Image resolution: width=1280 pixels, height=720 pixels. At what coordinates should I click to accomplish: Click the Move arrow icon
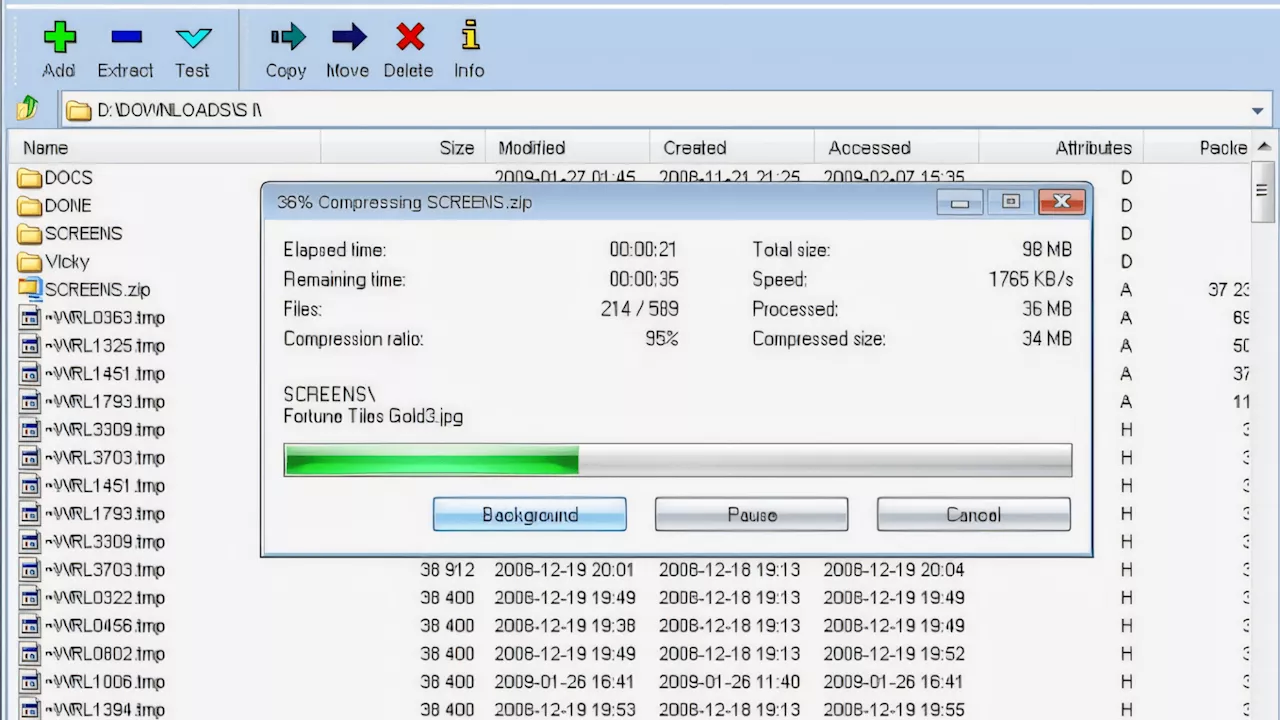tap(349, 38)
